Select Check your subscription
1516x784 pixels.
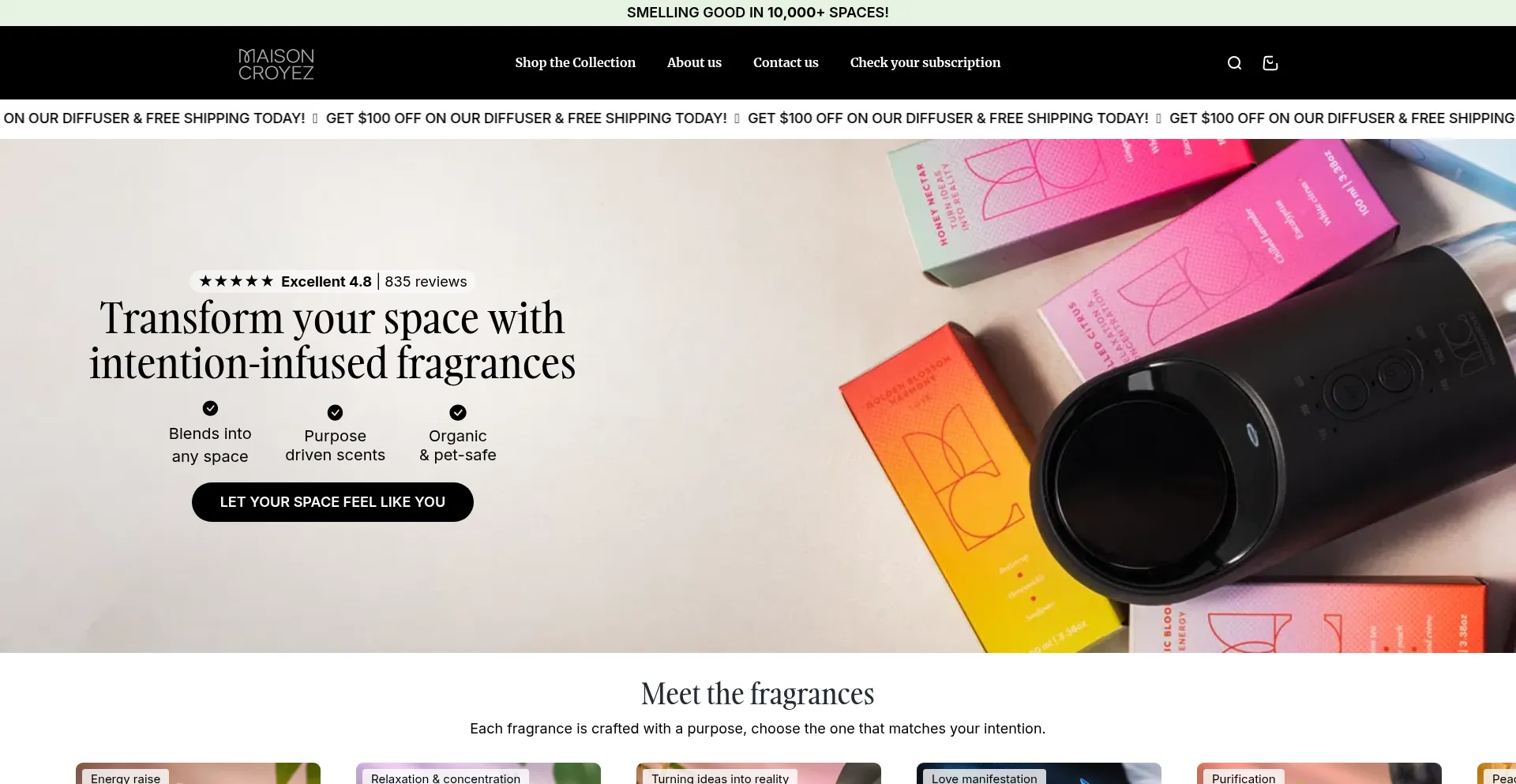(x=925, y=62)
